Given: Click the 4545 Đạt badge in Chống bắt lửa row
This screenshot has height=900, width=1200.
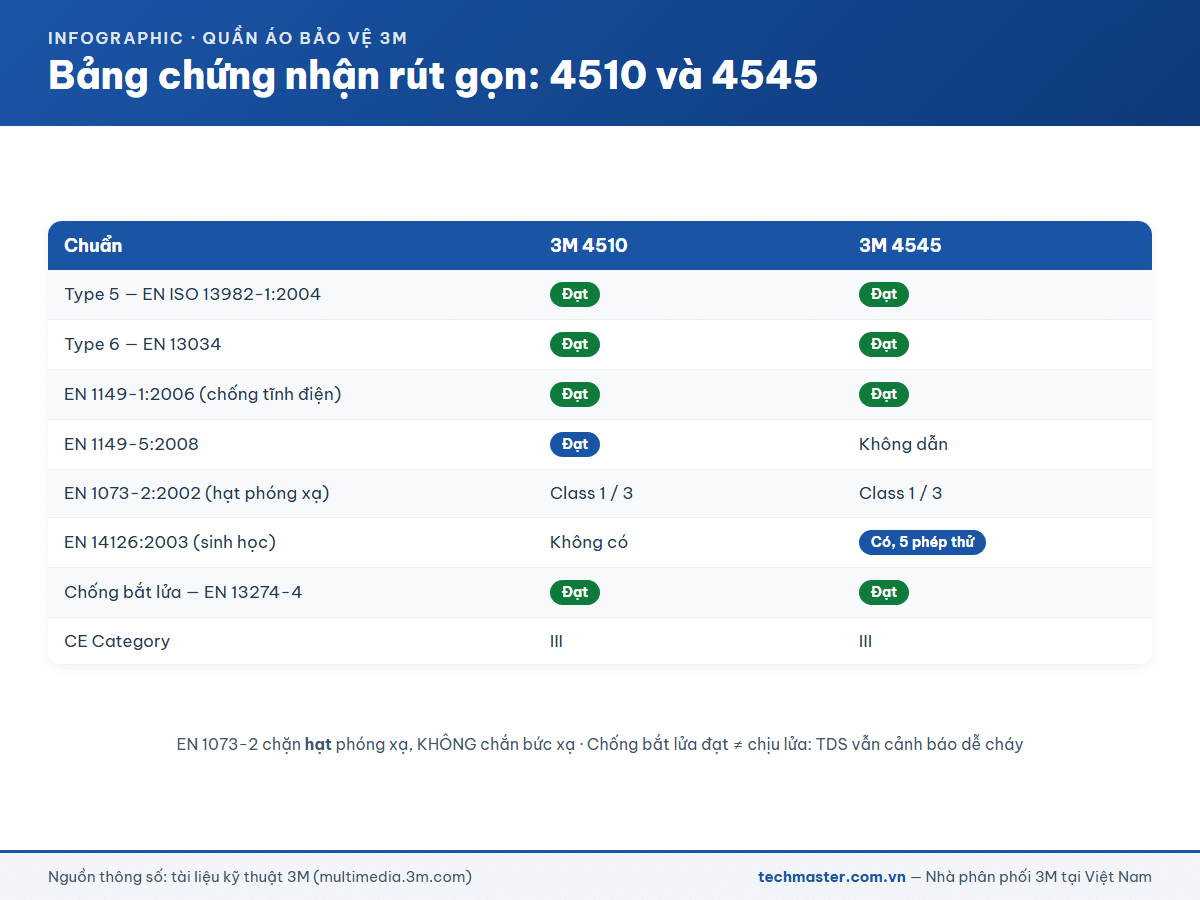Looking at the screenshot, I should click(x=884, y=592).
